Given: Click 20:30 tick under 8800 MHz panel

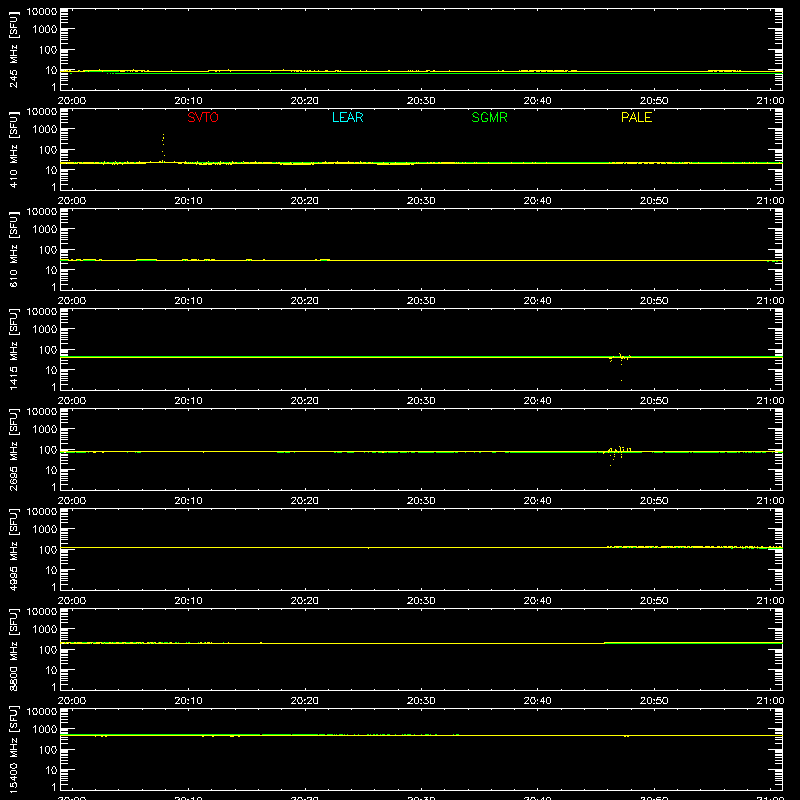Looking at the screenshot, I should coord(421,701).
